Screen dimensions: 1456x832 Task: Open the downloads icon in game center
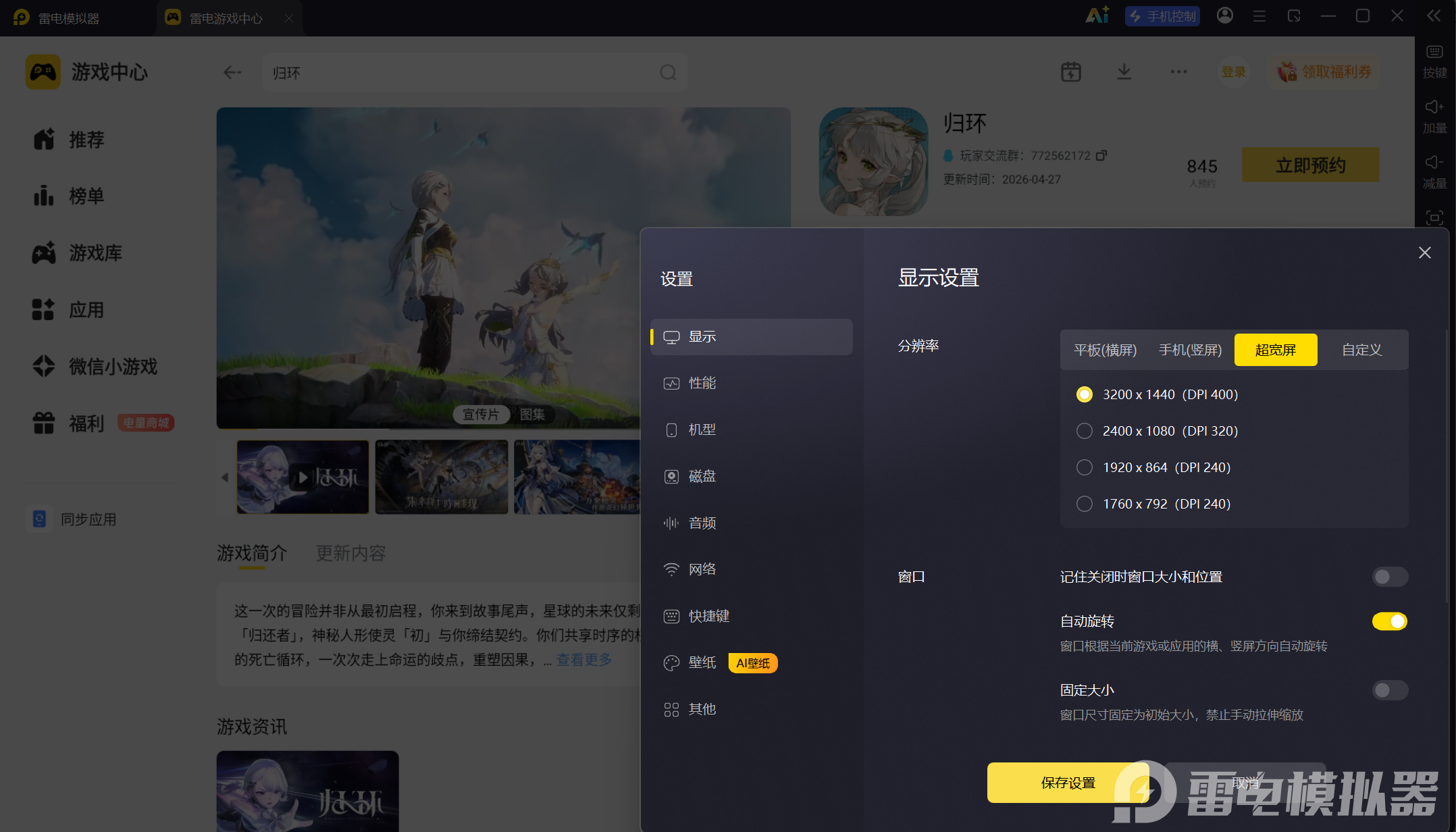pos(1124,72)
